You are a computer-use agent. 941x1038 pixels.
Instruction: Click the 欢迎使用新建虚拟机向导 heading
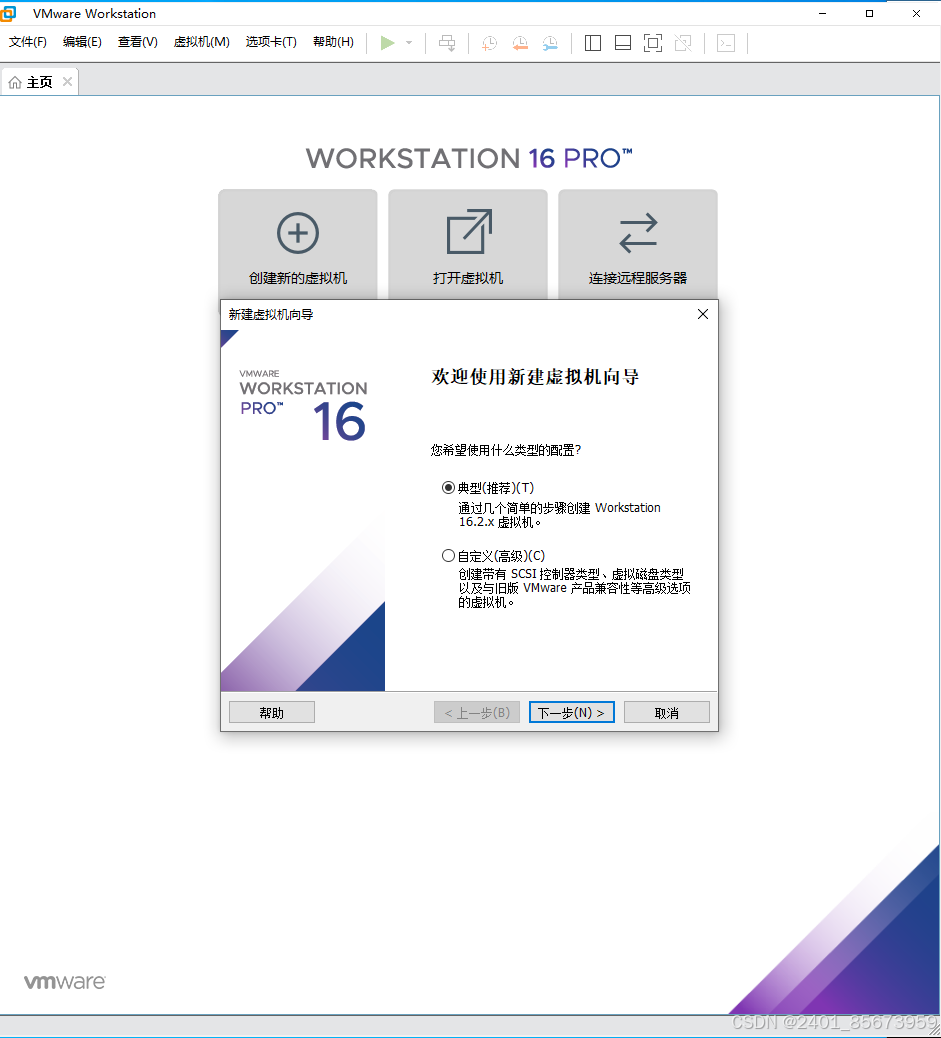pyautogui.click(x=535, y=377)
